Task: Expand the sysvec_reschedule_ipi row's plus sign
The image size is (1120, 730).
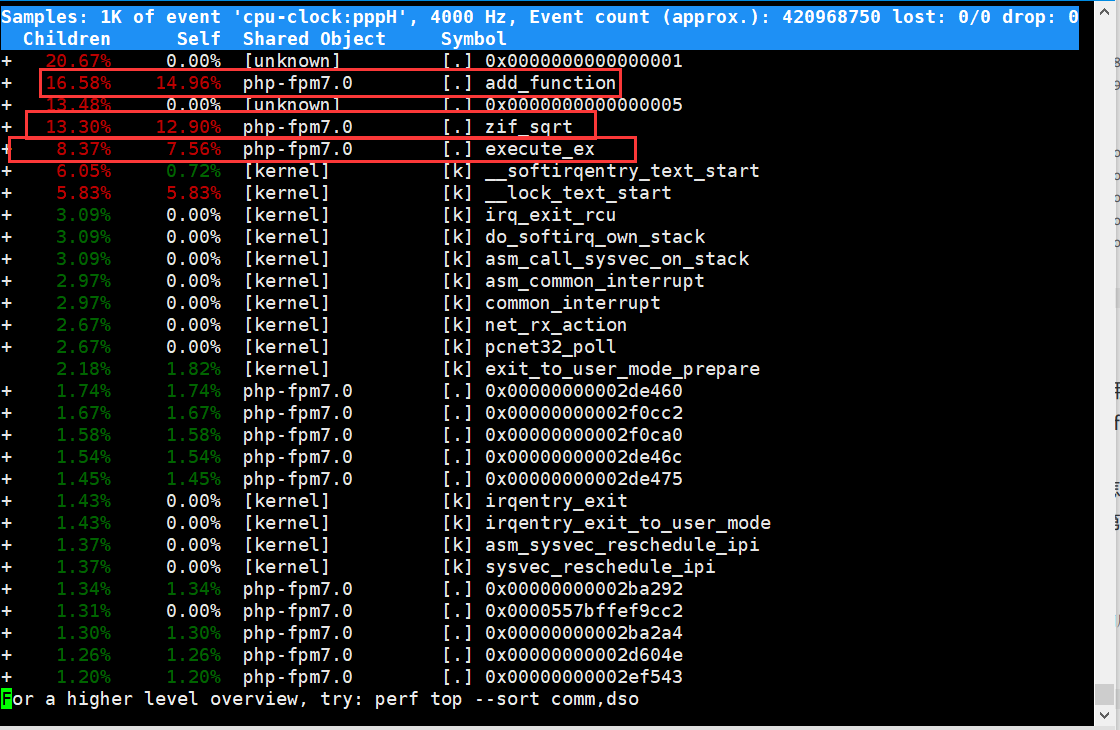Action: click(6, 567)
